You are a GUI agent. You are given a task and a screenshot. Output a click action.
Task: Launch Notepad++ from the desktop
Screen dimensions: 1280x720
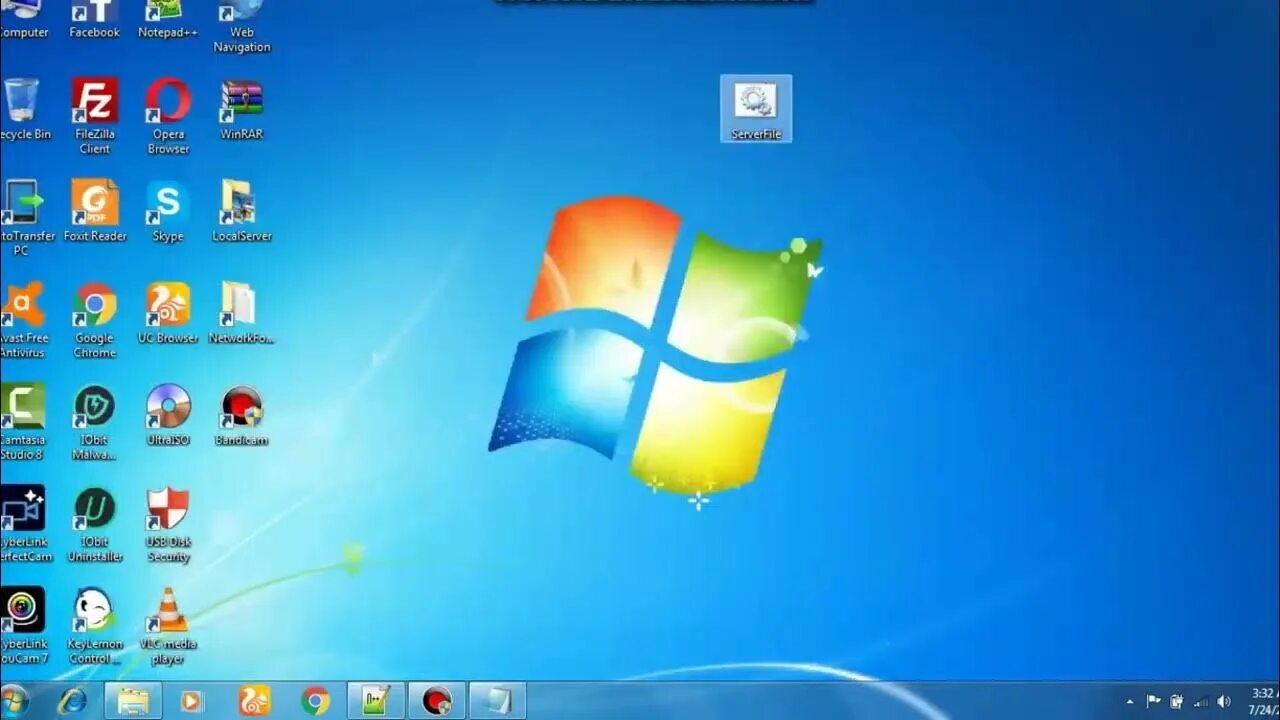pos(168,20)
